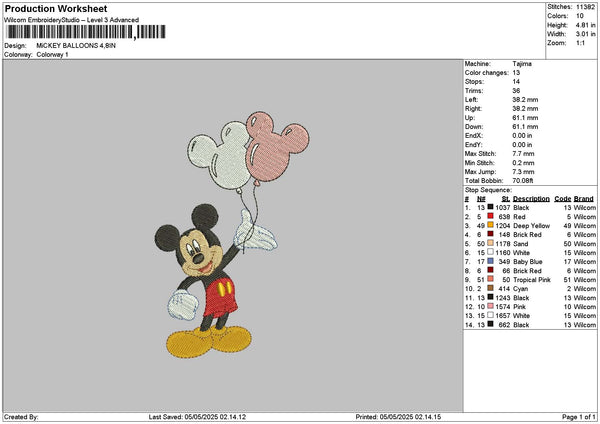Click the Machine value "Tajima"
The height and width of the screenshot is (424, 600).
(522, 64)
